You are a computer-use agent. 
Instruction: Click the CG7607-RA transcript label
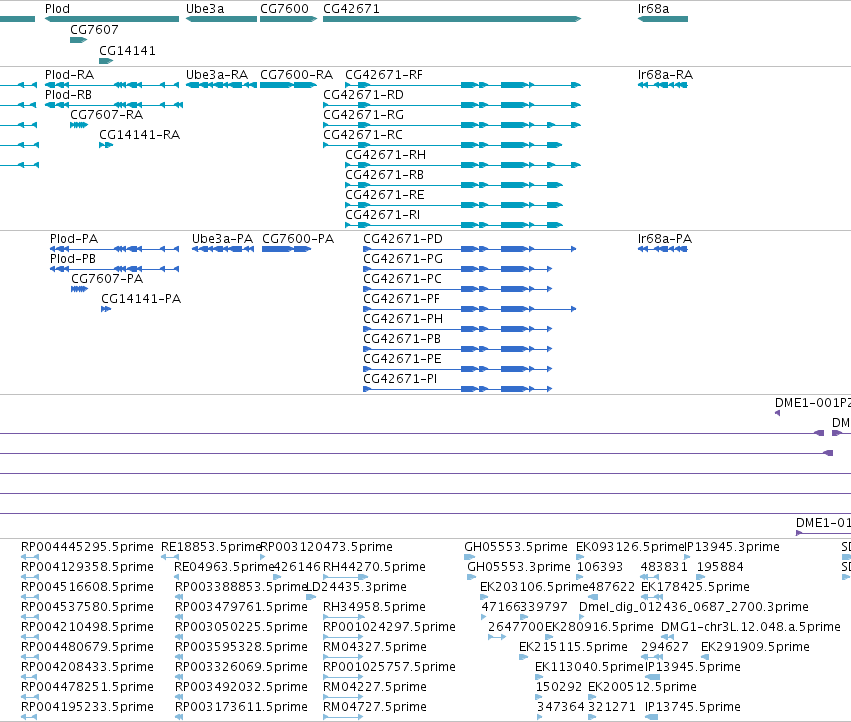click(x=106, y=115)
